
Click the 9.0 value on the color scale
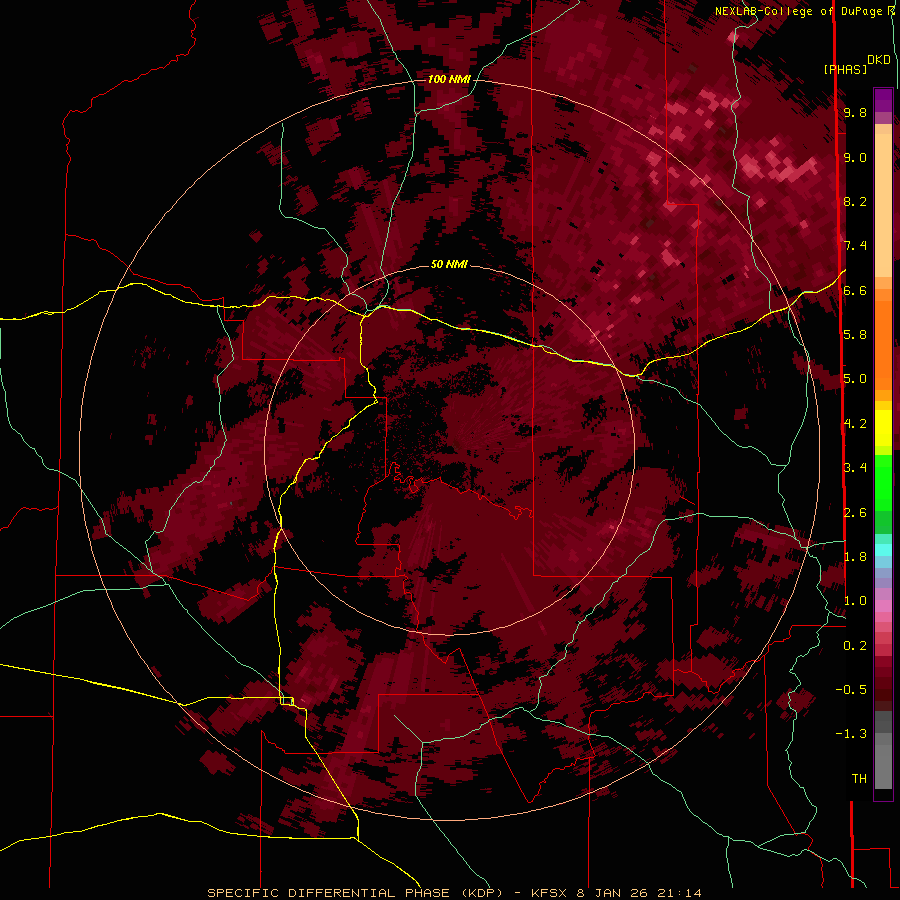pos(855,158)
